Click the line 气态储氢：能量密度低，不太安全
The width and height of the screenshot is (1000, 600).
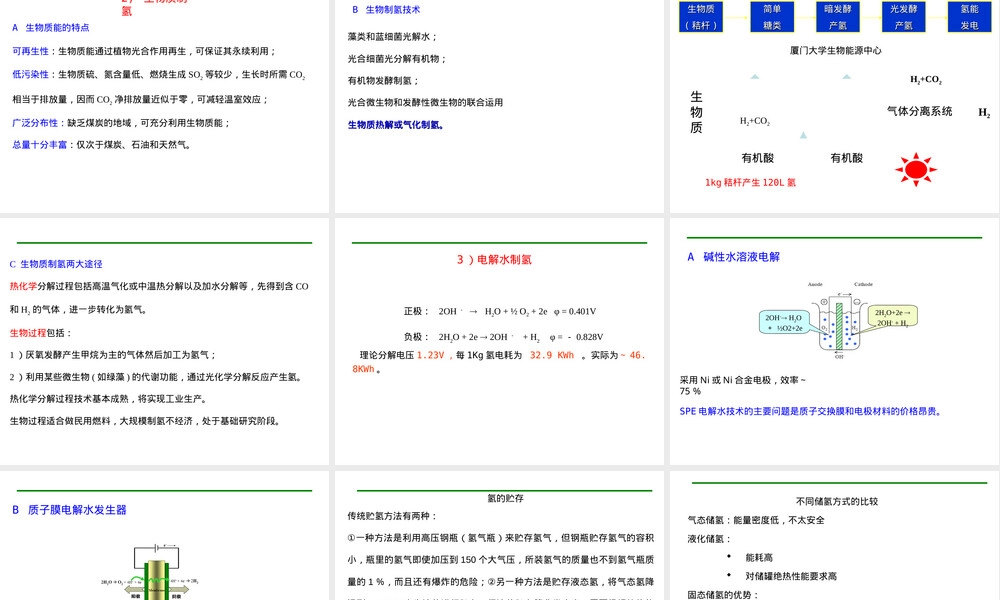pos(756,520)
